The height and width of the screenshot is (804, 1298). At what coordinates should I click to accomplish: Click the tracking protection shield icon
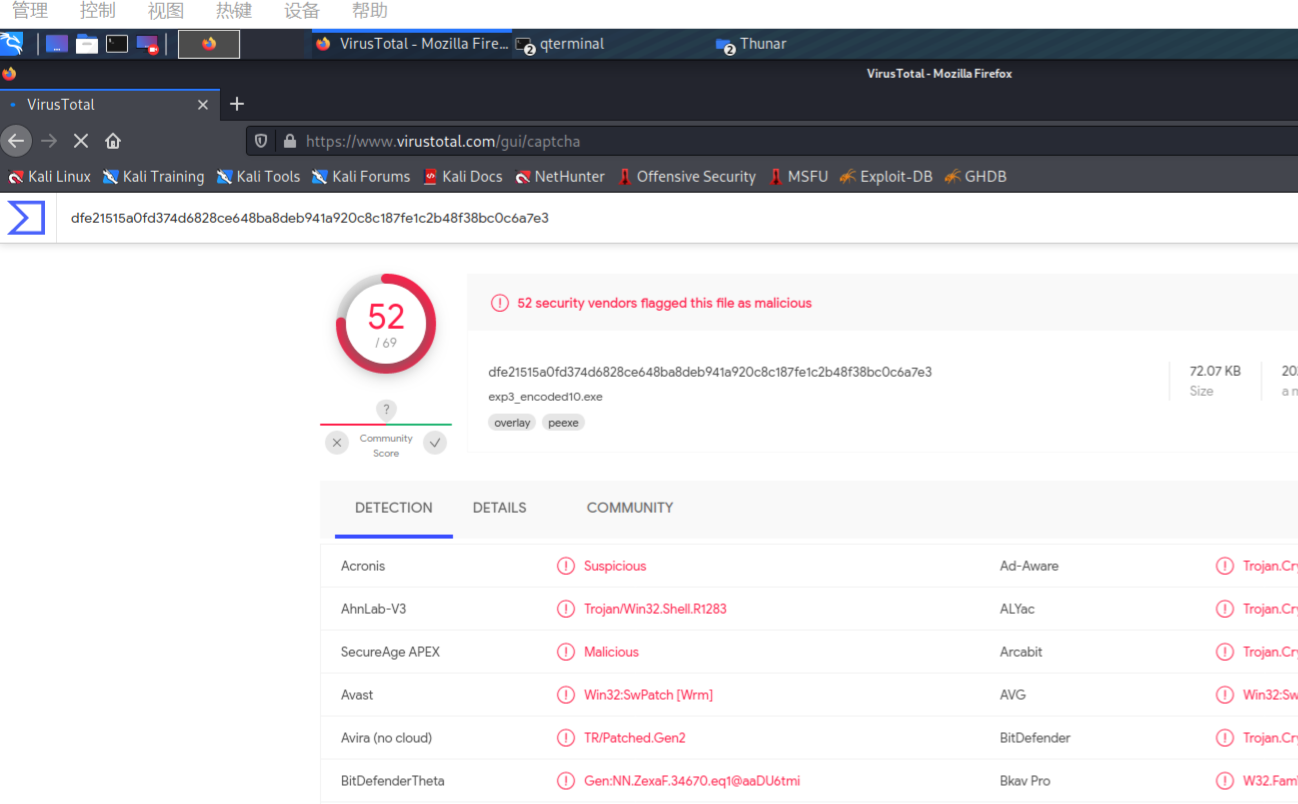click(261, 141)
